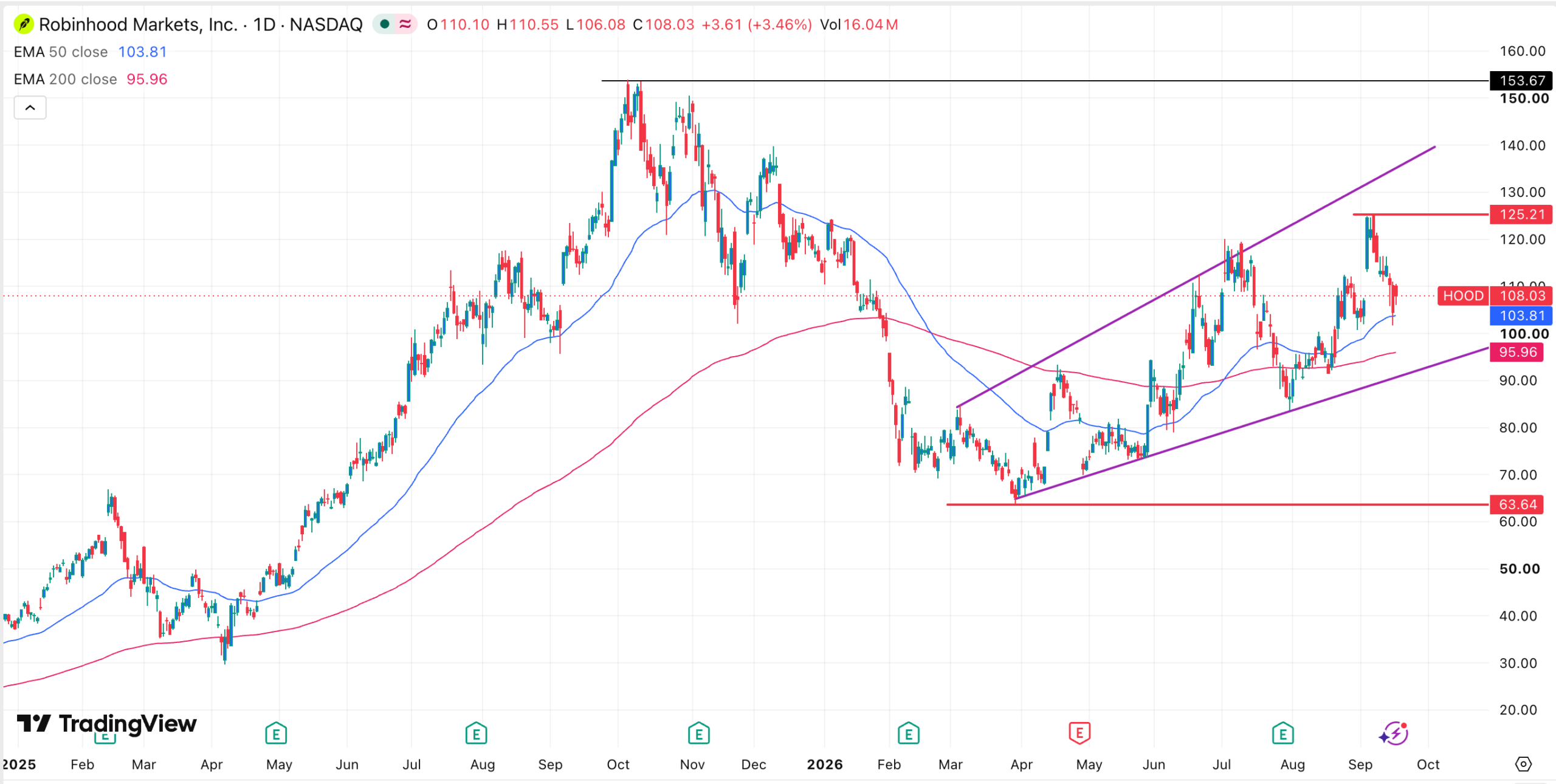This screenshot has width=1556, height=784.
Task: Click the +3.61 (+3.46%) change text
Action: 757,25
